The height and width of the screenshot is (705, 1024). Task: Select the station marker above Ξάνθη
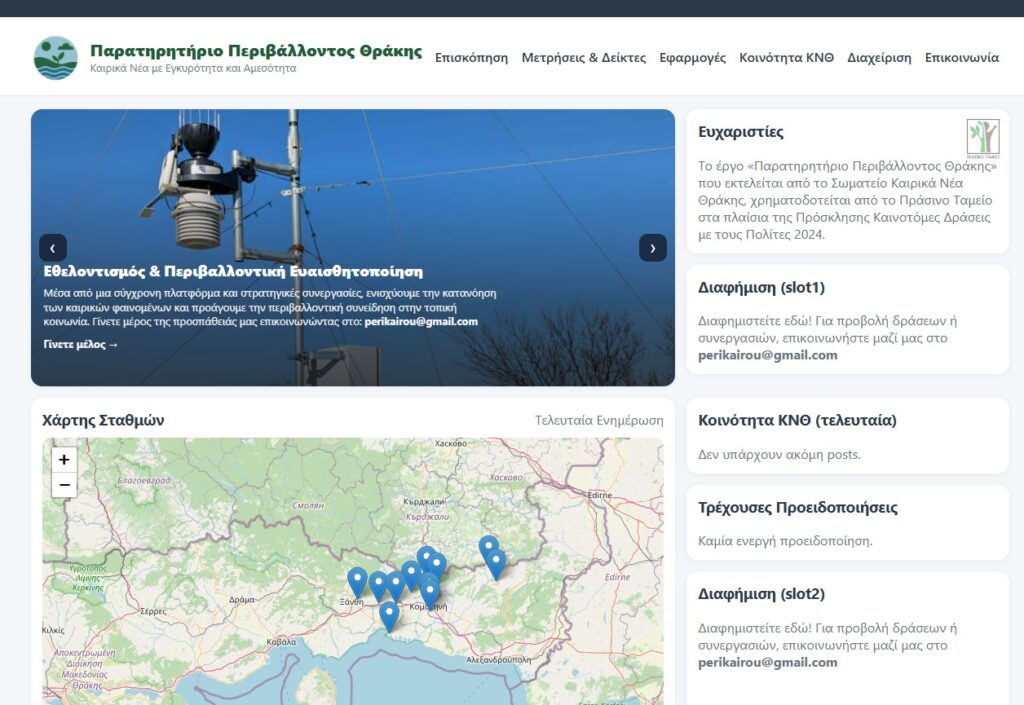(x=357, y=580)
